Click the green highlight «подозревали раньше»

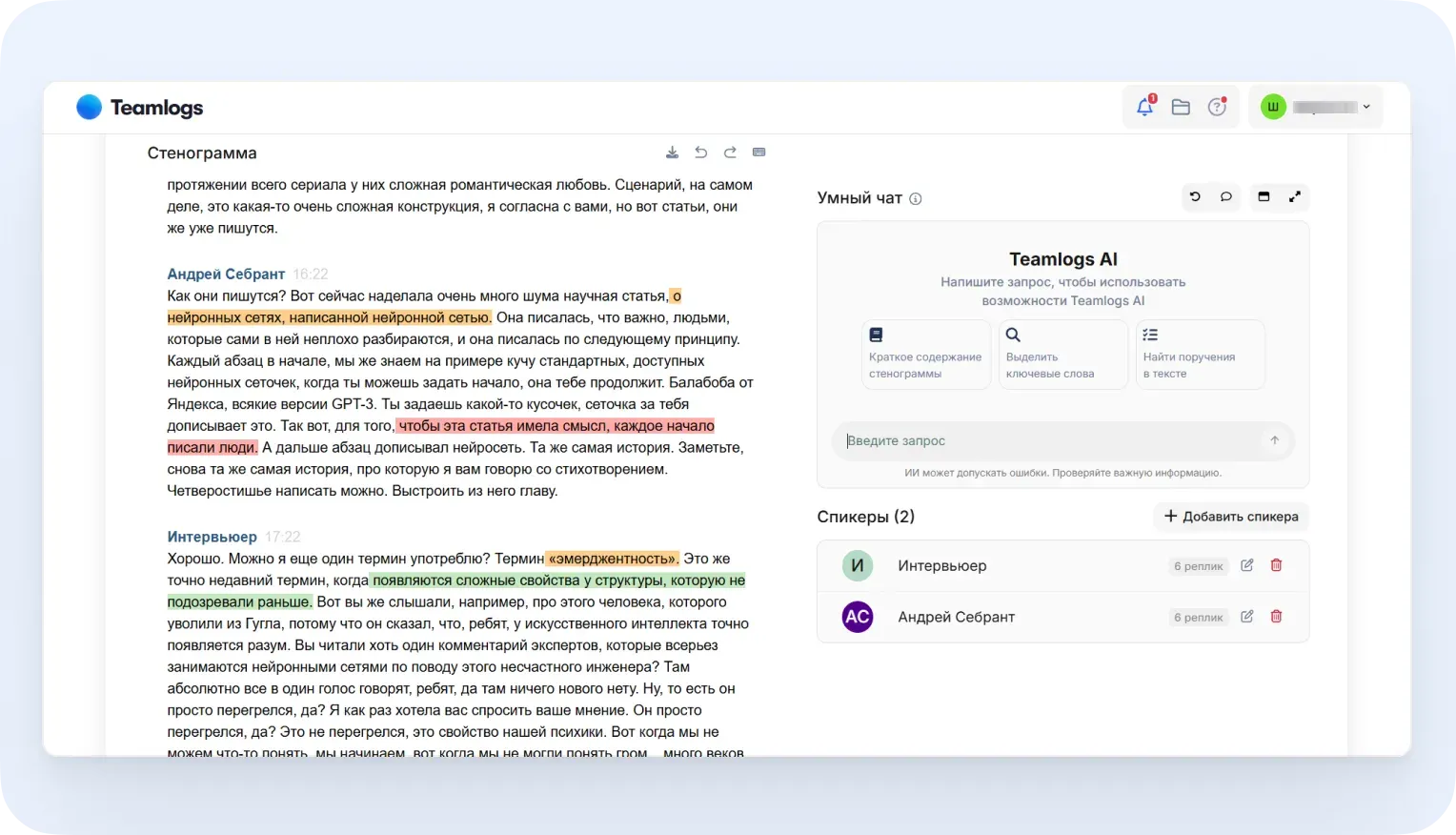[239, 601]
